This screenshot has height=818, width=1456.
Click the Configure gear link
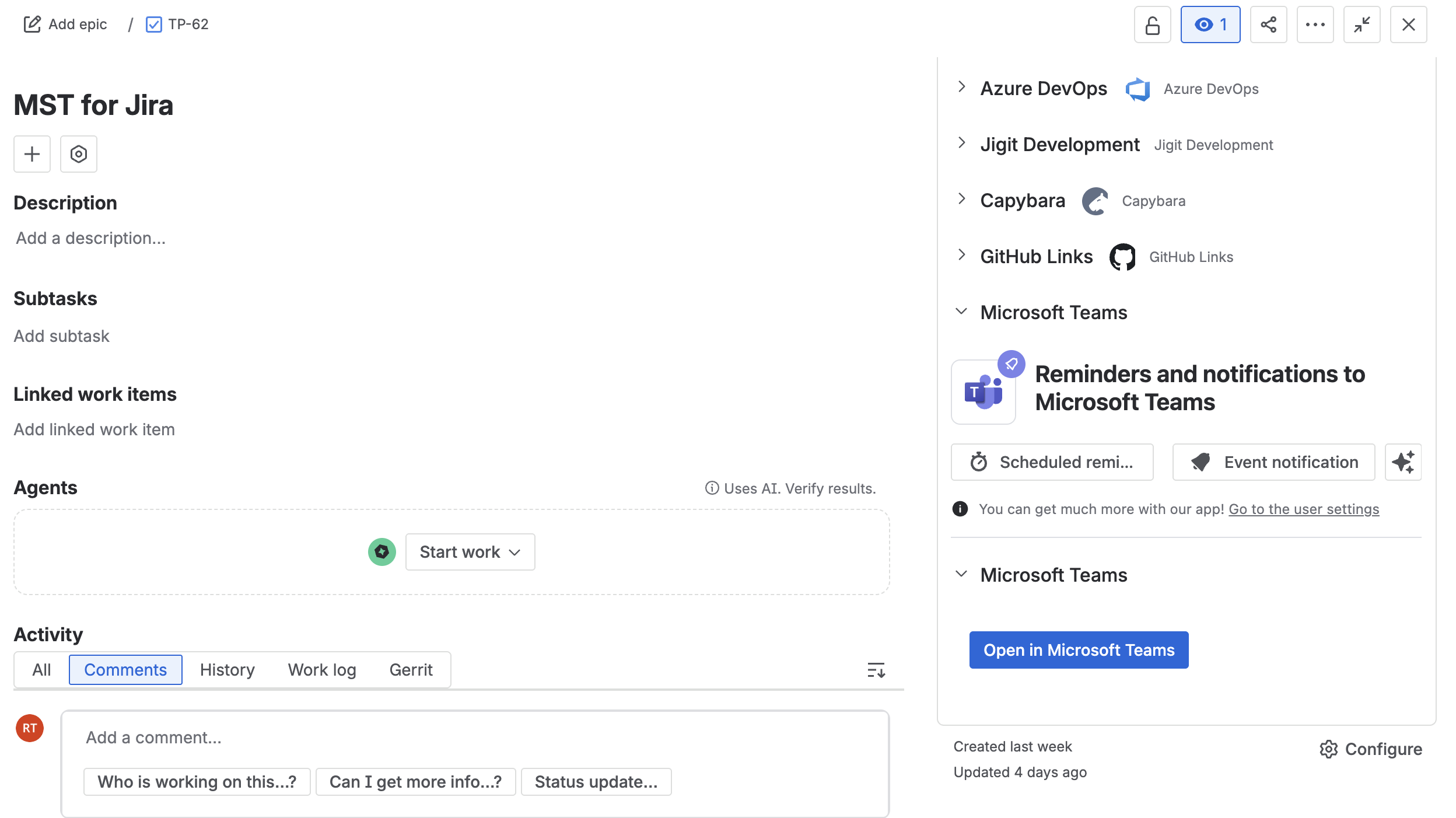[1370, 749]
